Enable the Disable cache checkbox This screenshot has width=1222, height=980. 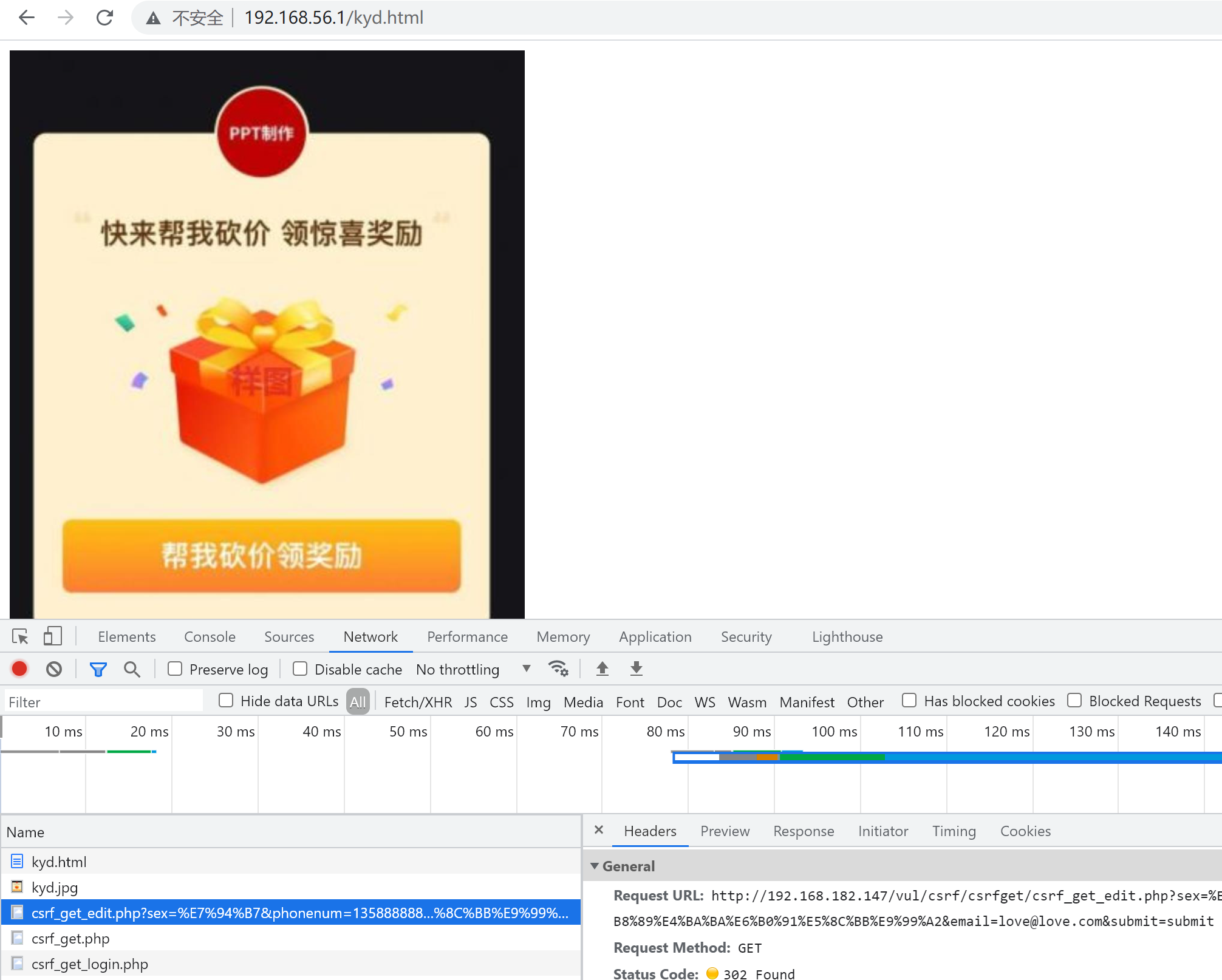pyautogui.click(x=300, y=669)
